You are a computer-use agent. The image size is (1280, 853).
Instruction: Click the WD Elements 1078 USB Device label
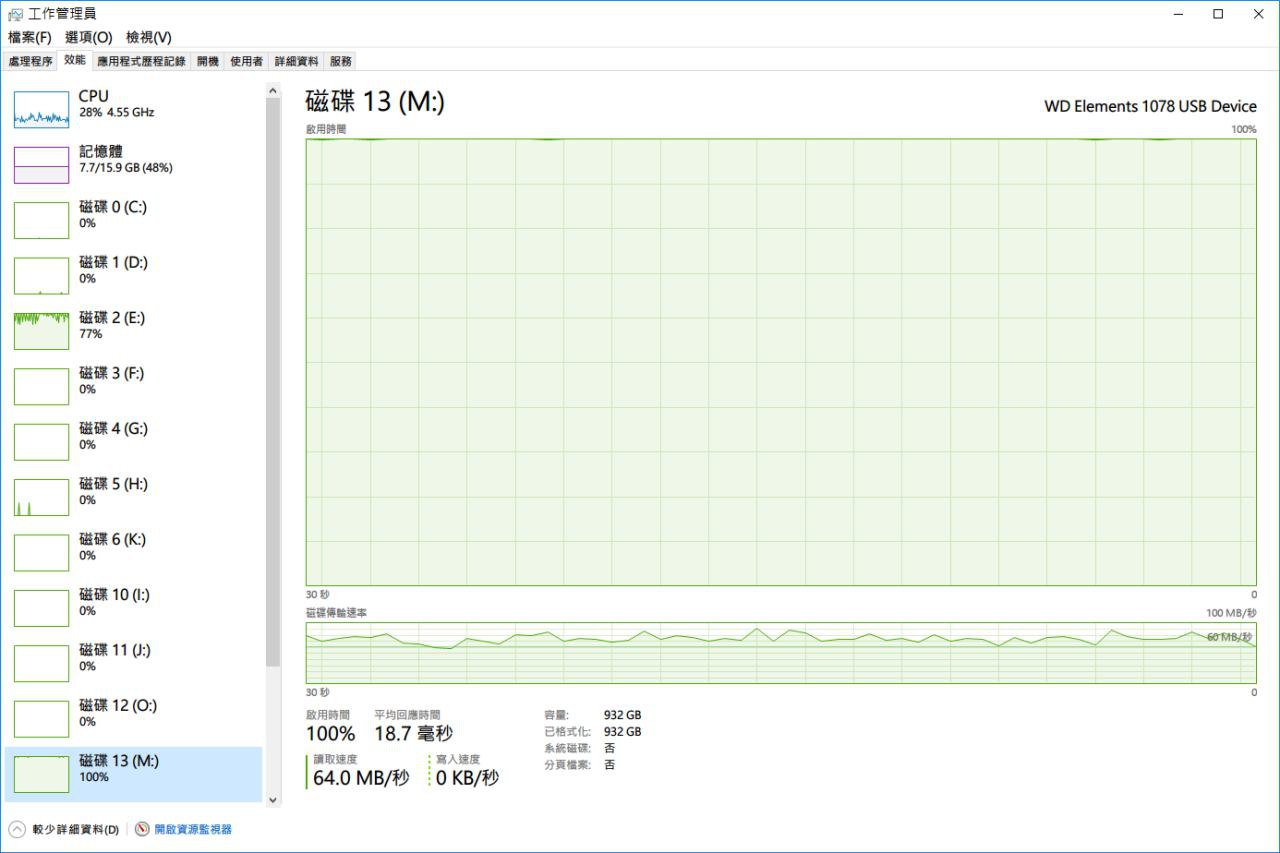[x=1151, y=106]
